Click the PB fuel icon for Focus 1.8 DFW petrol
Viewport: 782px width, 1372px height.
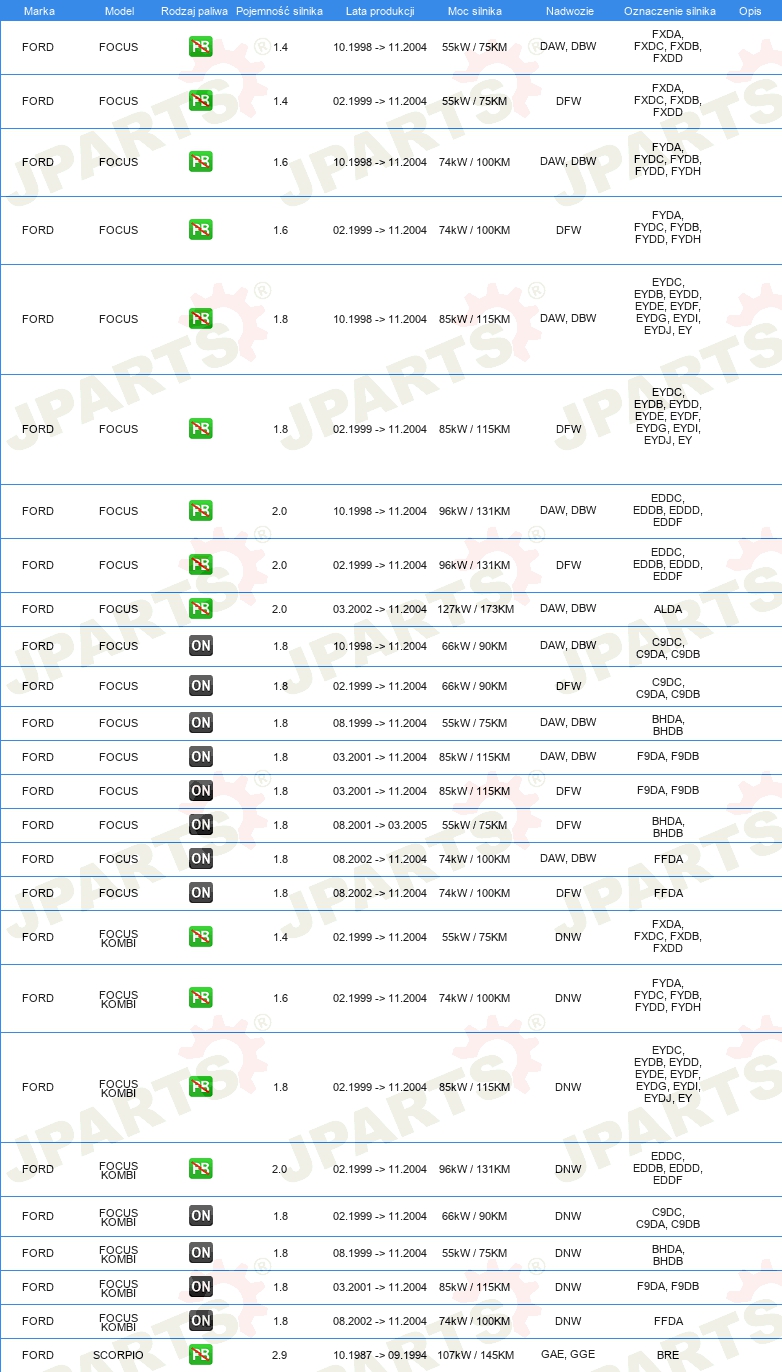(201, 429)
